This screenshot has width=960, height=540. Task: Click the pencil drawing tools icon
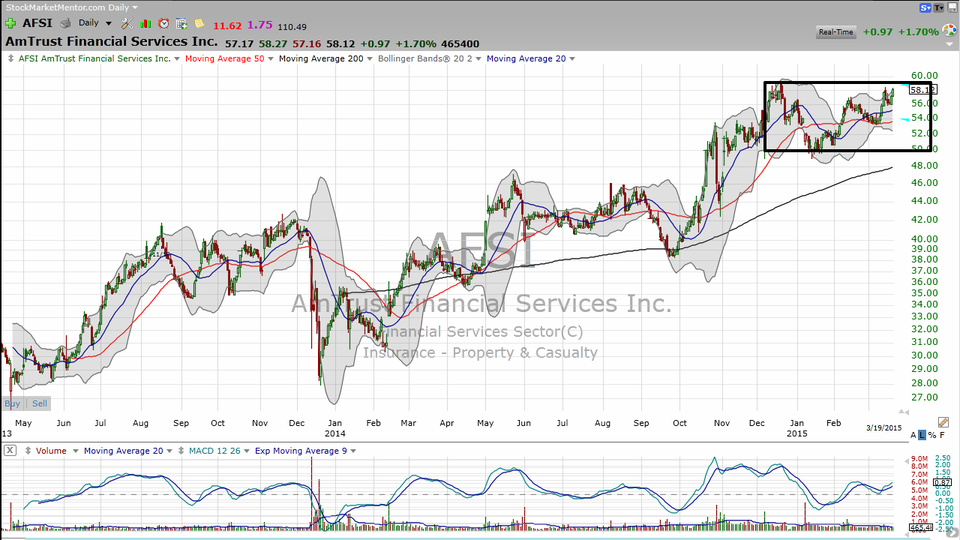(943, 422)
